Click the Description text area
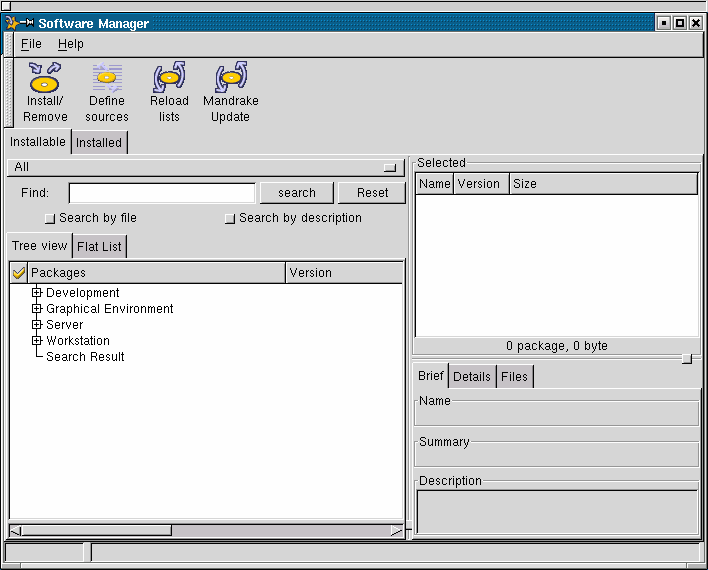The image size is (708, 570). (557, 512)
